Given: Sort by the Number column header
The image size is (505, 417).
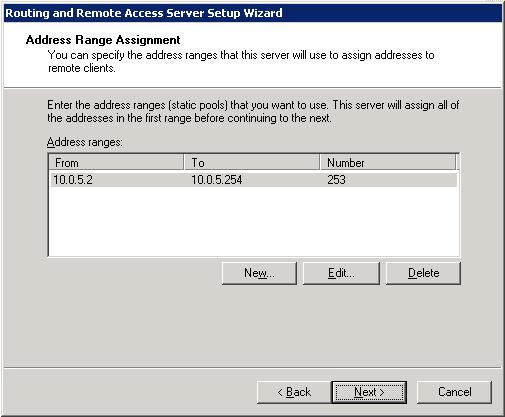Looking at the screenshot, I should [388, 163].
